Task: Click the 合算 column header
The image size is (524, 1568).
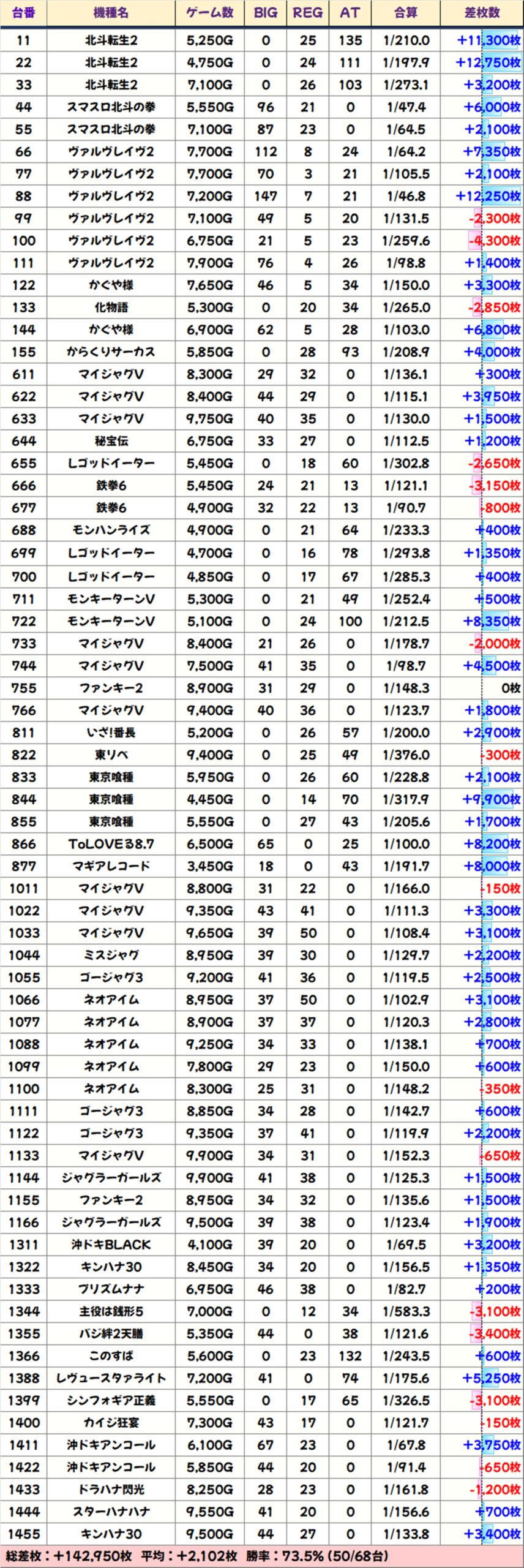Action: (x=406, y=13)
